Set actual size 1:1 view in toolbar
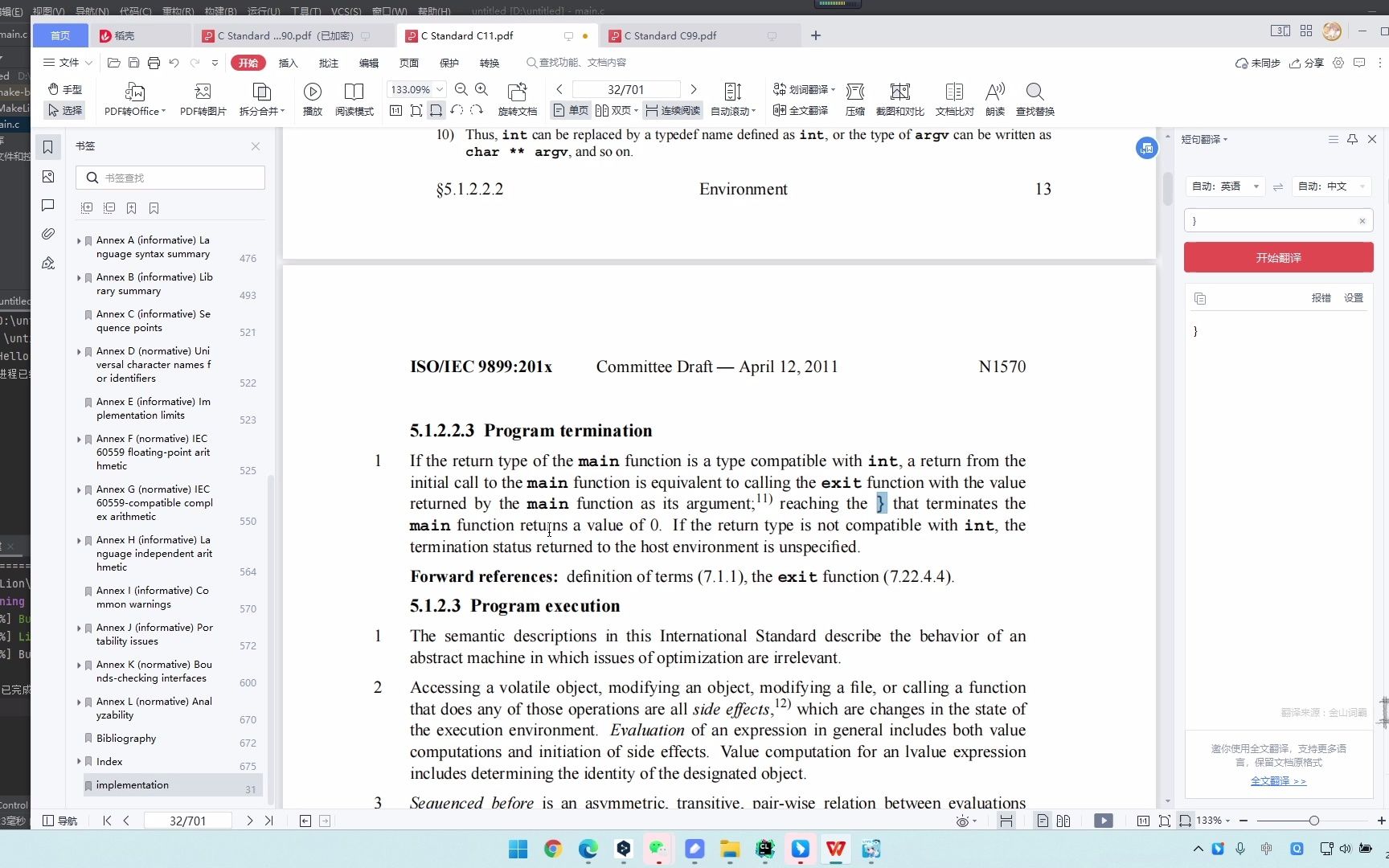 (395, 110)
